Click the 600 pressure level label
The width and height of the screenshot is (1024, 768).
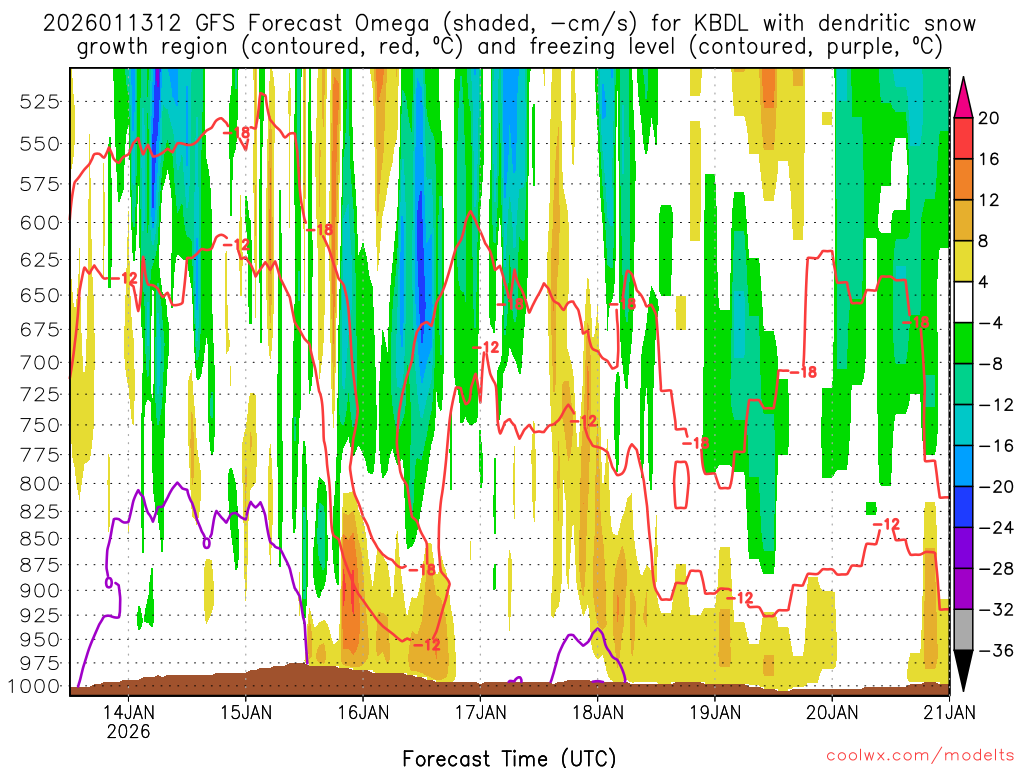(x=39, y=223)
